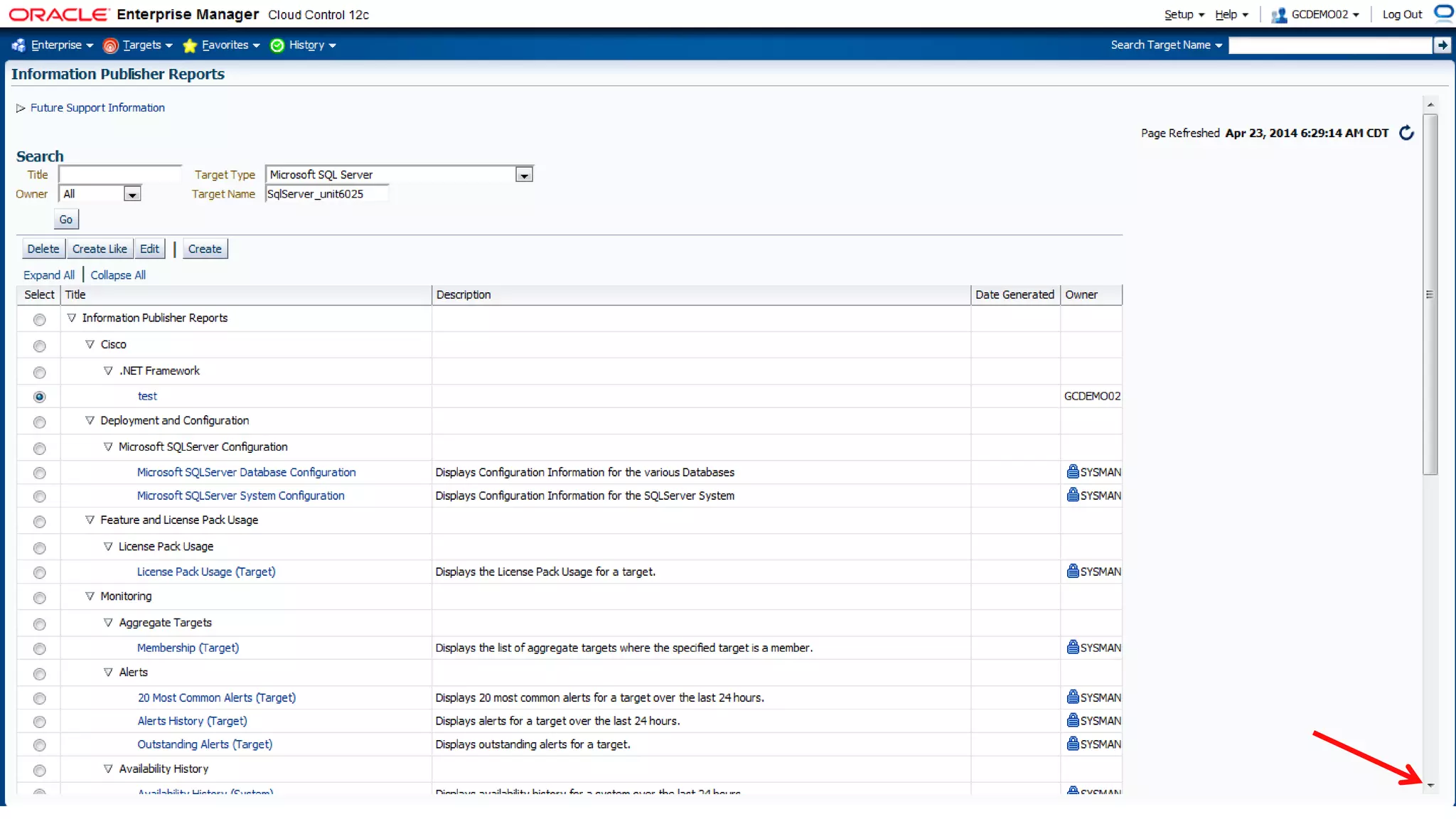This screenshot has height=819, width=1456.
Task: Open the History menu
Action: coord(312,45)
